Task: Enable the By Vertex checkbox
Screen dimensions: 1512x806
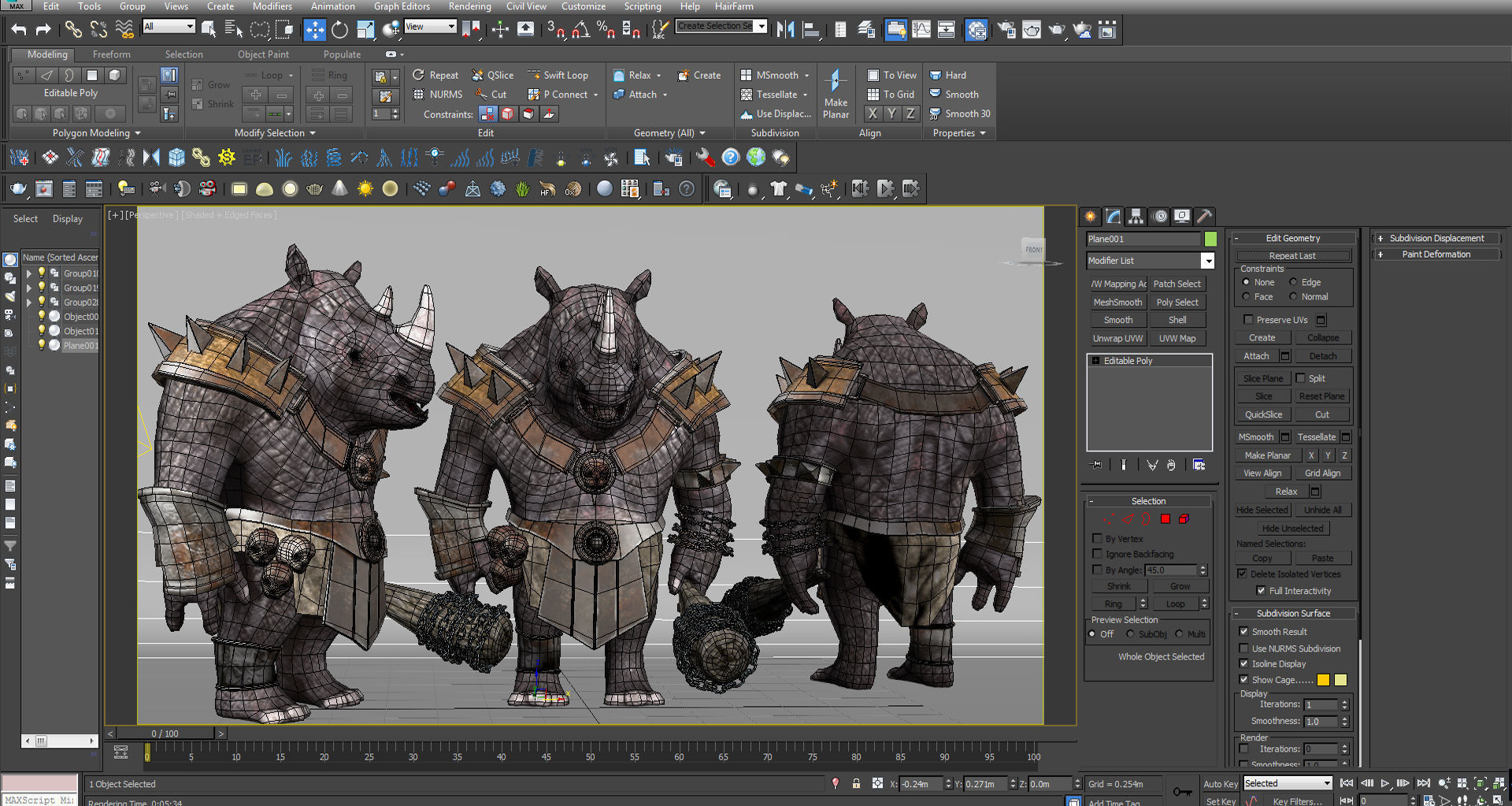Action: (1097, 538)
